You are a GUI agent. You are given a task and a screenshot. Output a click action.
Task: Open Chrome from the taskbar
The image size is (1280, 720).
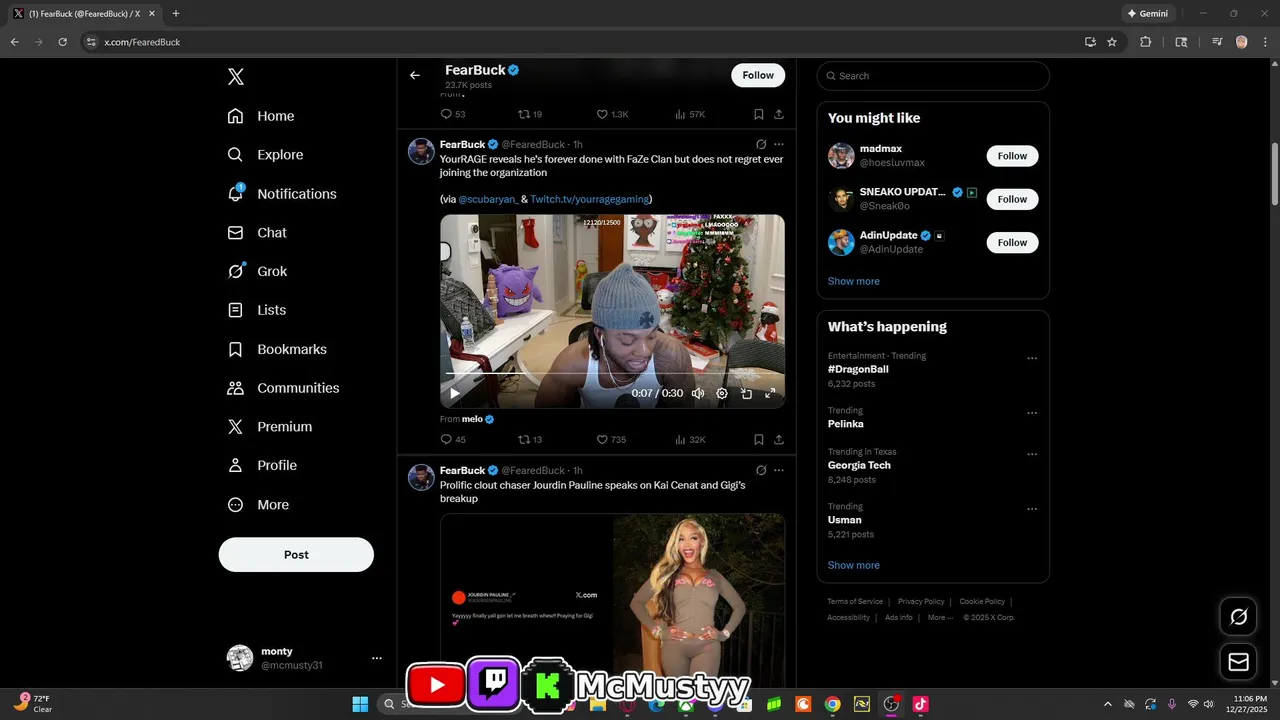pyautogui.click(x=832, y=704)
